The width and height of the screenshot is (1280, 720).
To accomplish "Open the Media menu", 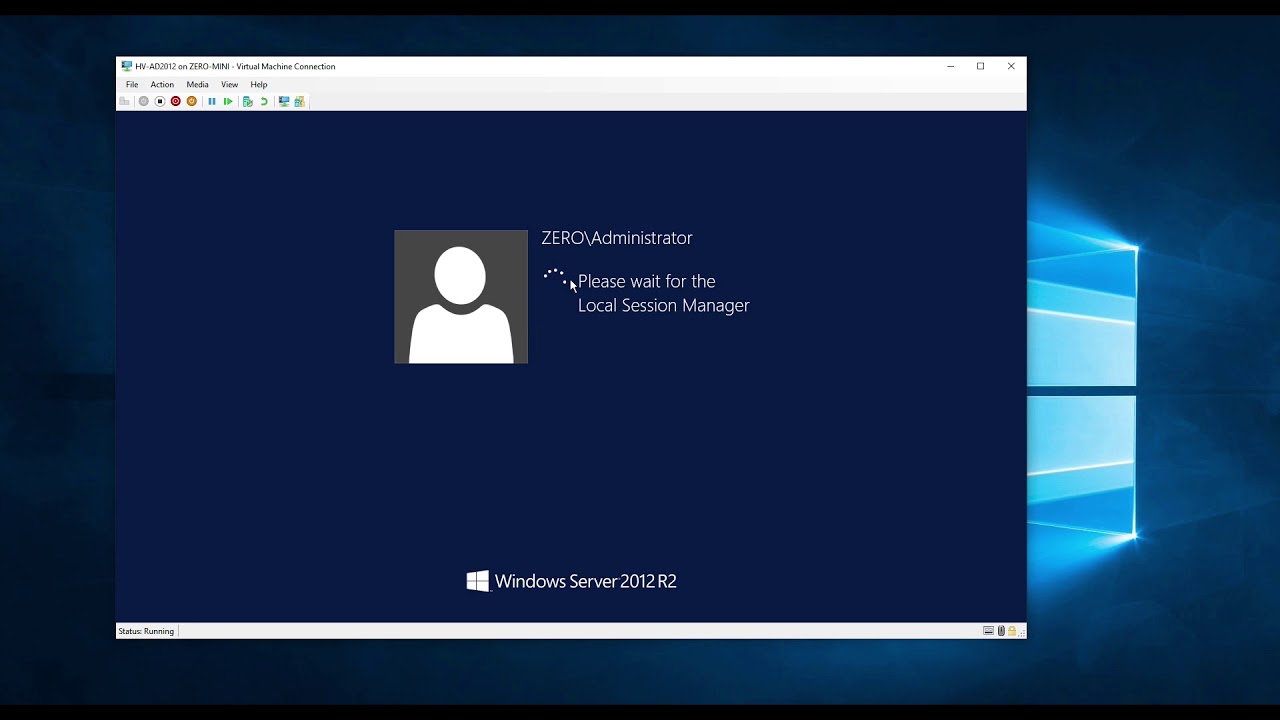I will pos(197,85).
